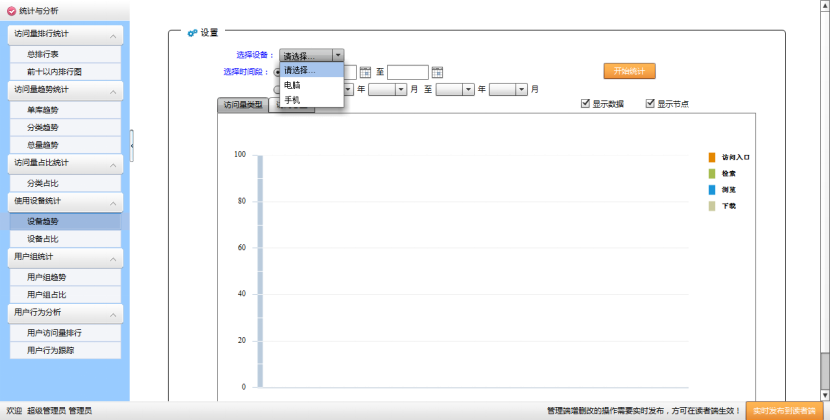Click the start date calendar icon
Viewport: 831px width, 420px height.
(x=365, y=72)
